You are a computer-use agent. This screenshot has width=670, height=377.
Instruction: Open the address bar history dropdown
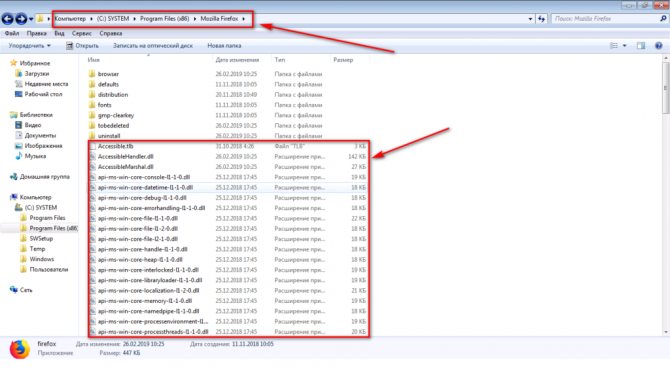pyautogui.click(x=530, y=19)
